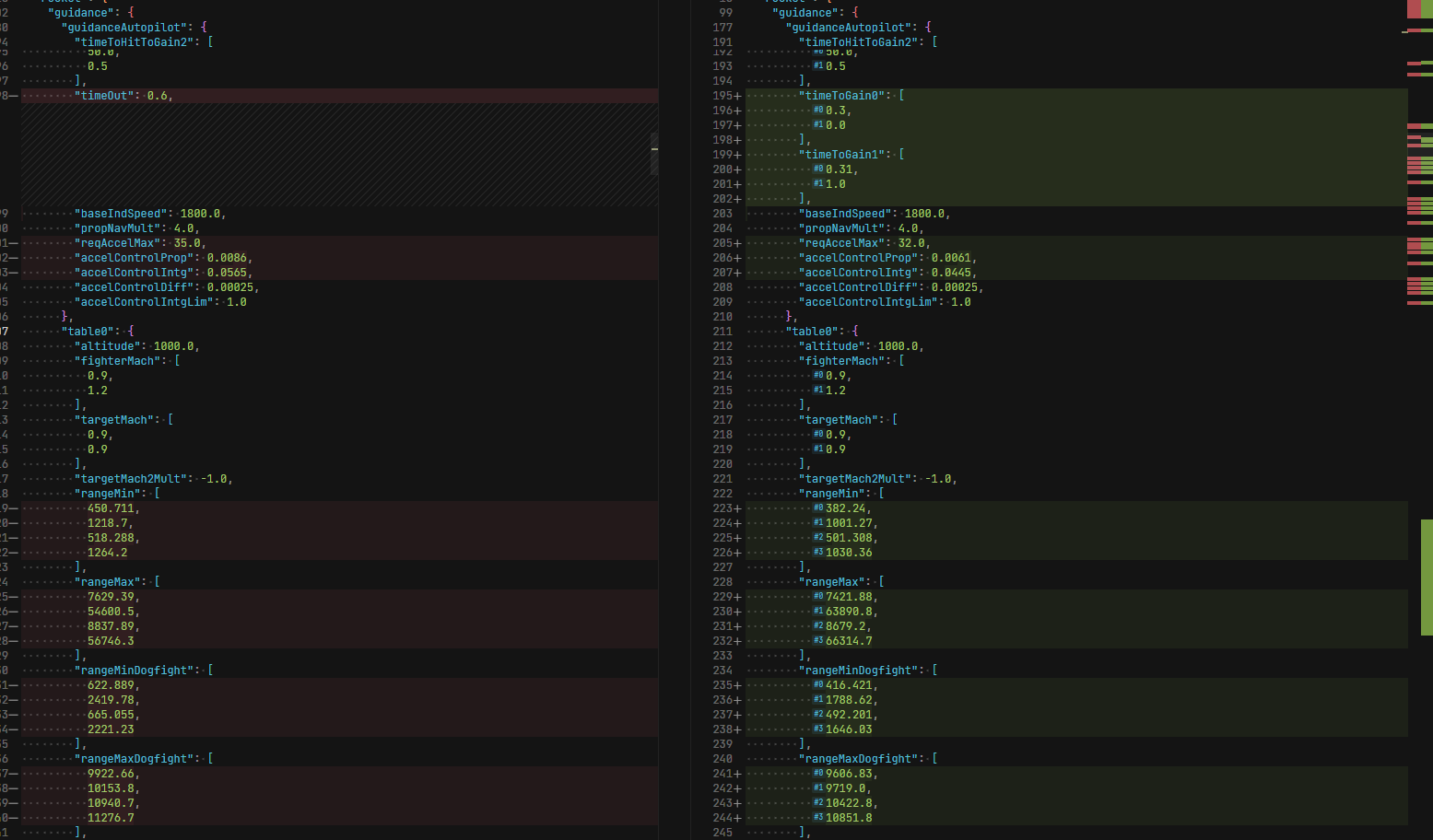Click the rangeMaxDogfight value 10422.8
Image resolution: width=1433 pixels, height=840 pixels.
click(849, 803)
